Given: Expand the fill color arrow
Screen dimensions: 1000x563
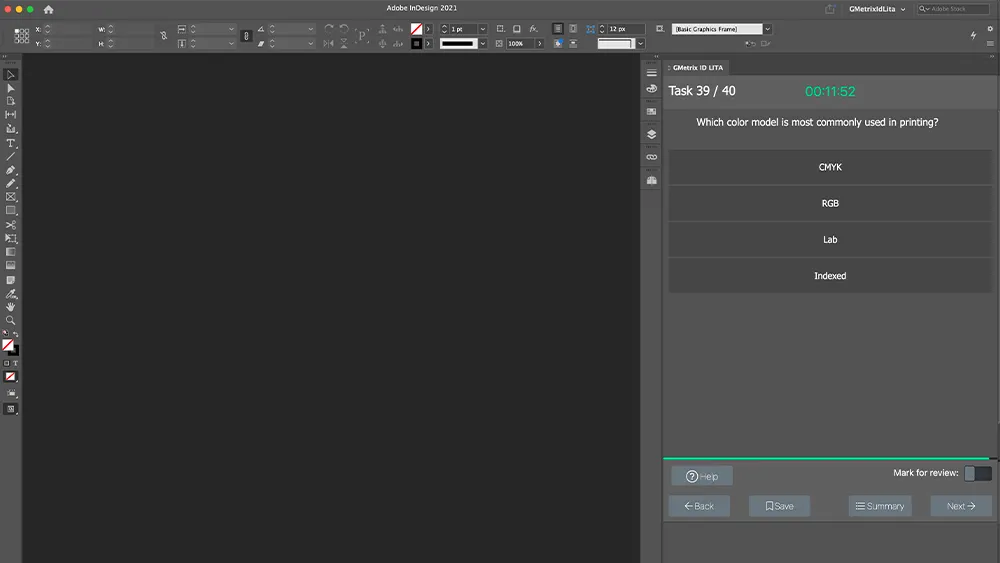Looking at the screenshot, I should pyautogui.click(x=429, y=29).
